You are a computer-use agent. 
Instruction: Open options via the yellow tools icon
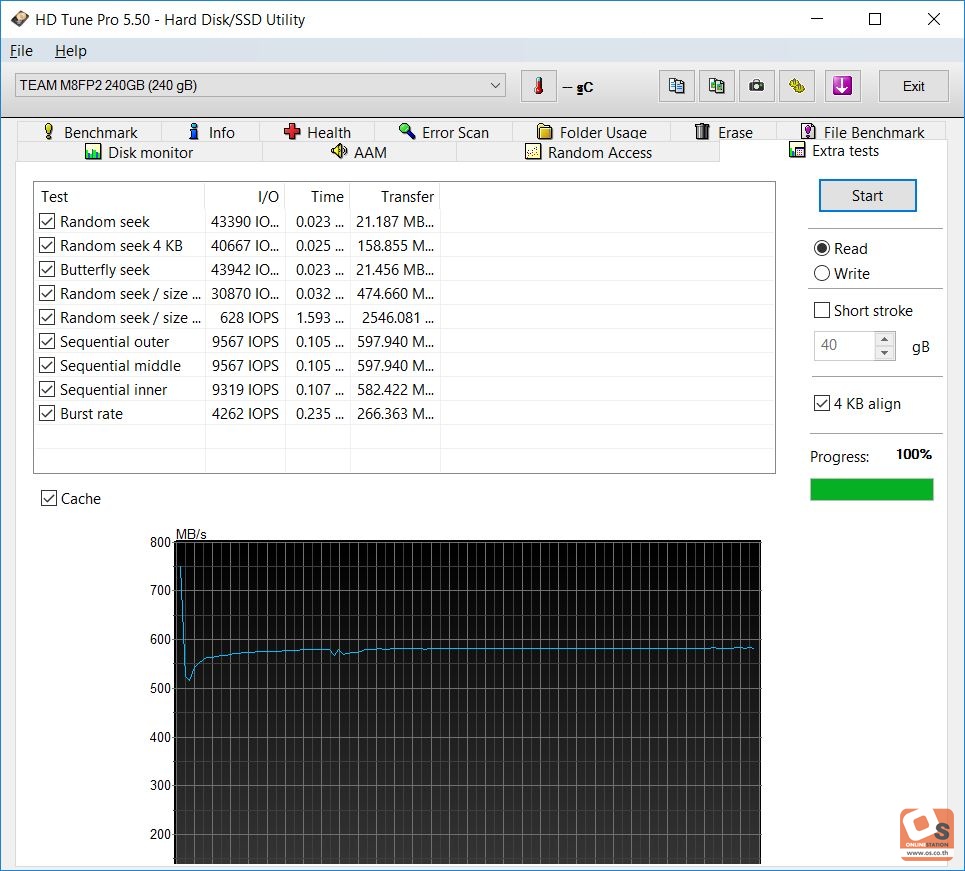[x=796, y=86]
